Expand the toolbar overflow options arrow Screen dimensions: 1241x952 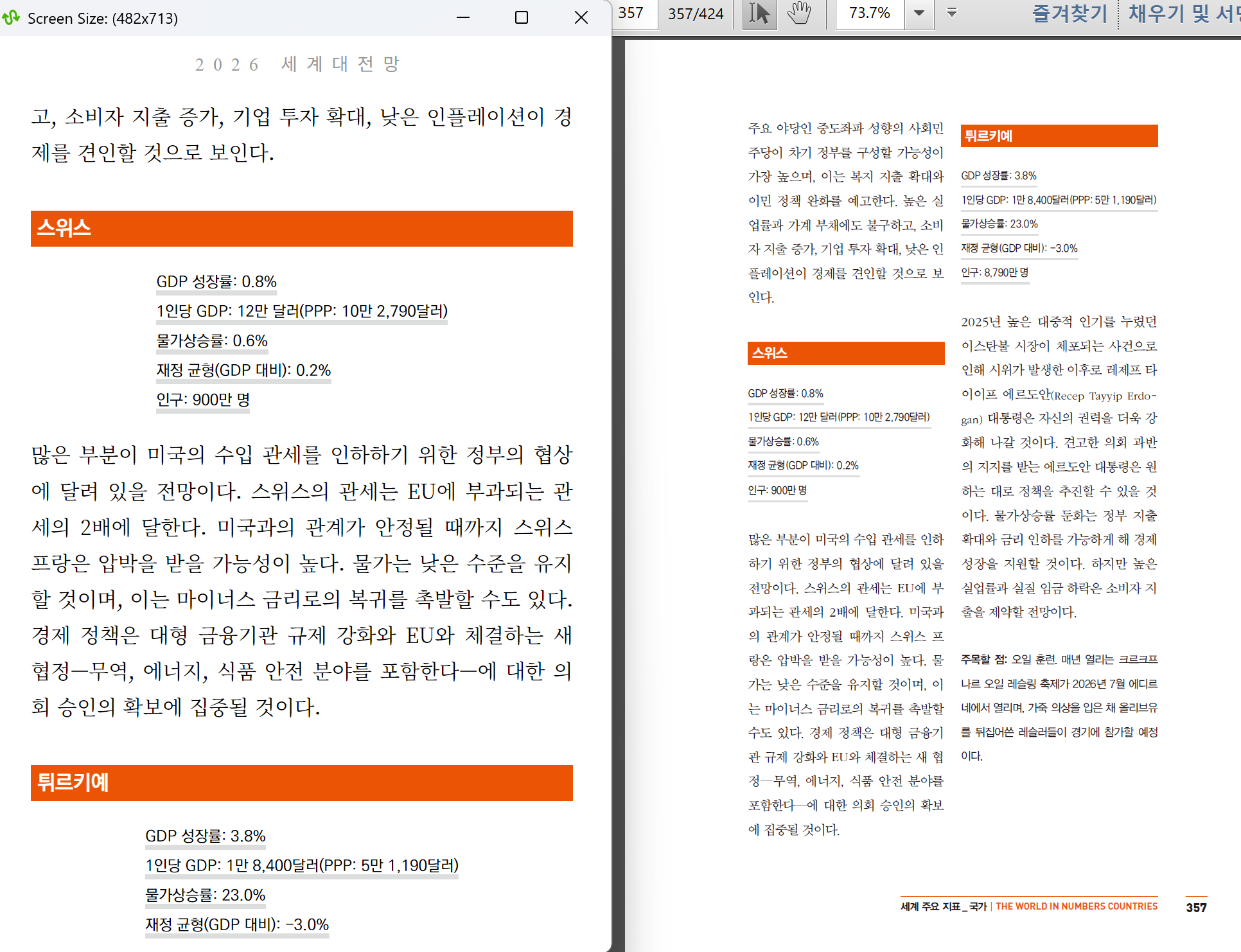[952, 13]
